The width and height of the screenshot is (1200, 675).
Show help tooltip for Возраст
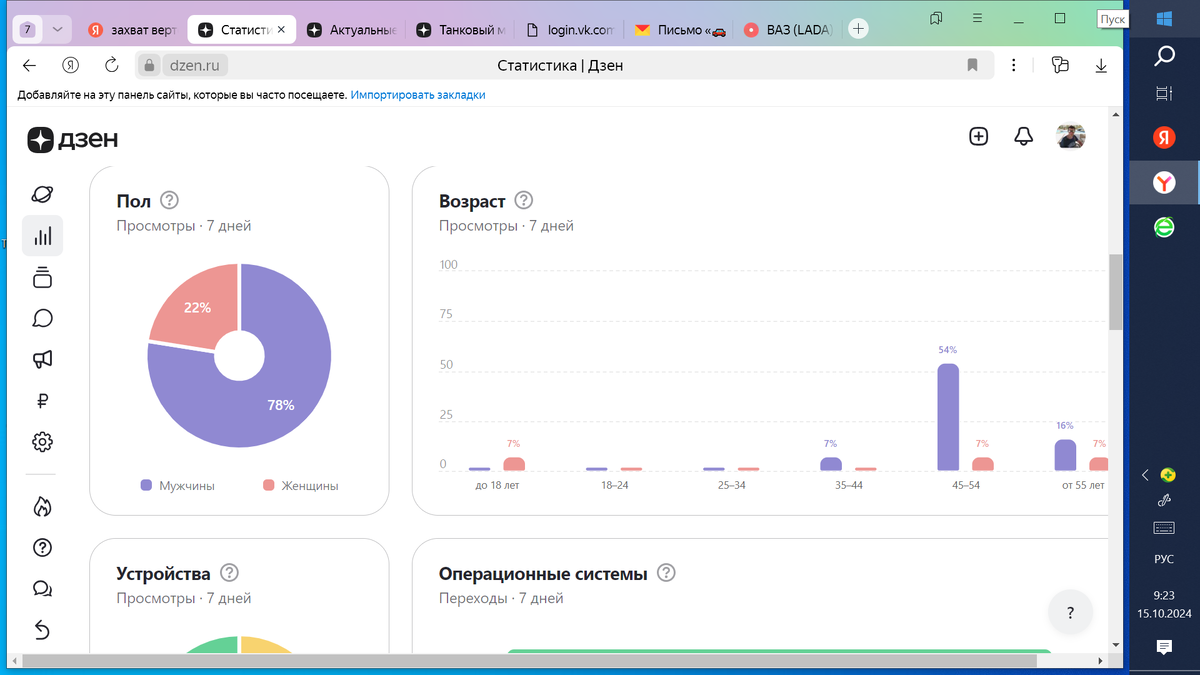point(524,201)
